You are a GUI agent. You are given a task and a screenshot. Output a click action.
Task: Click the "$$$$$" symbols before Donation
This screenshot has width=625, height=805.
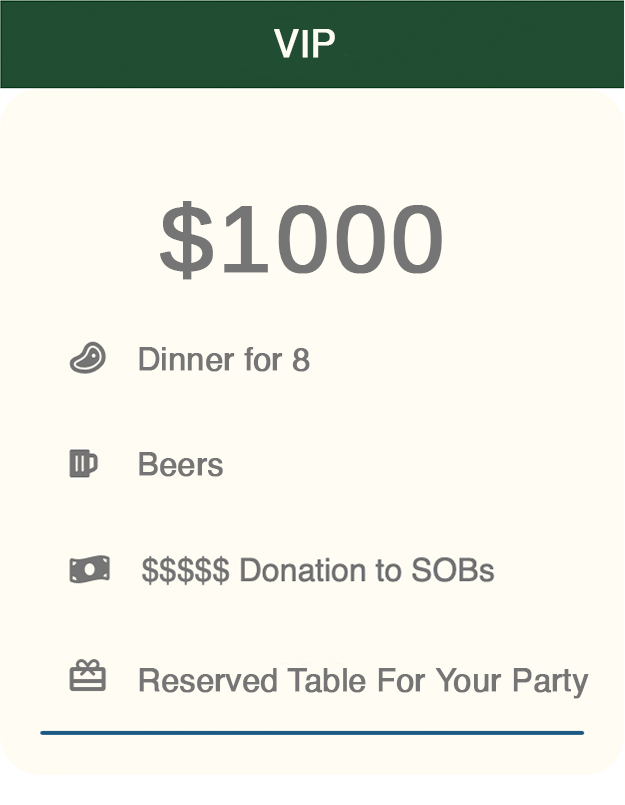185,571
